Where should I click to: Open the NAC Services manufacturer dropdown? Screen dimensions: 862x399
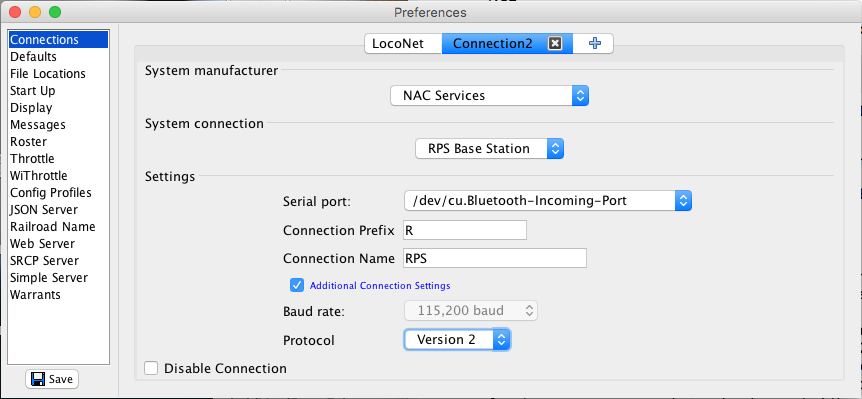[489, 96]
